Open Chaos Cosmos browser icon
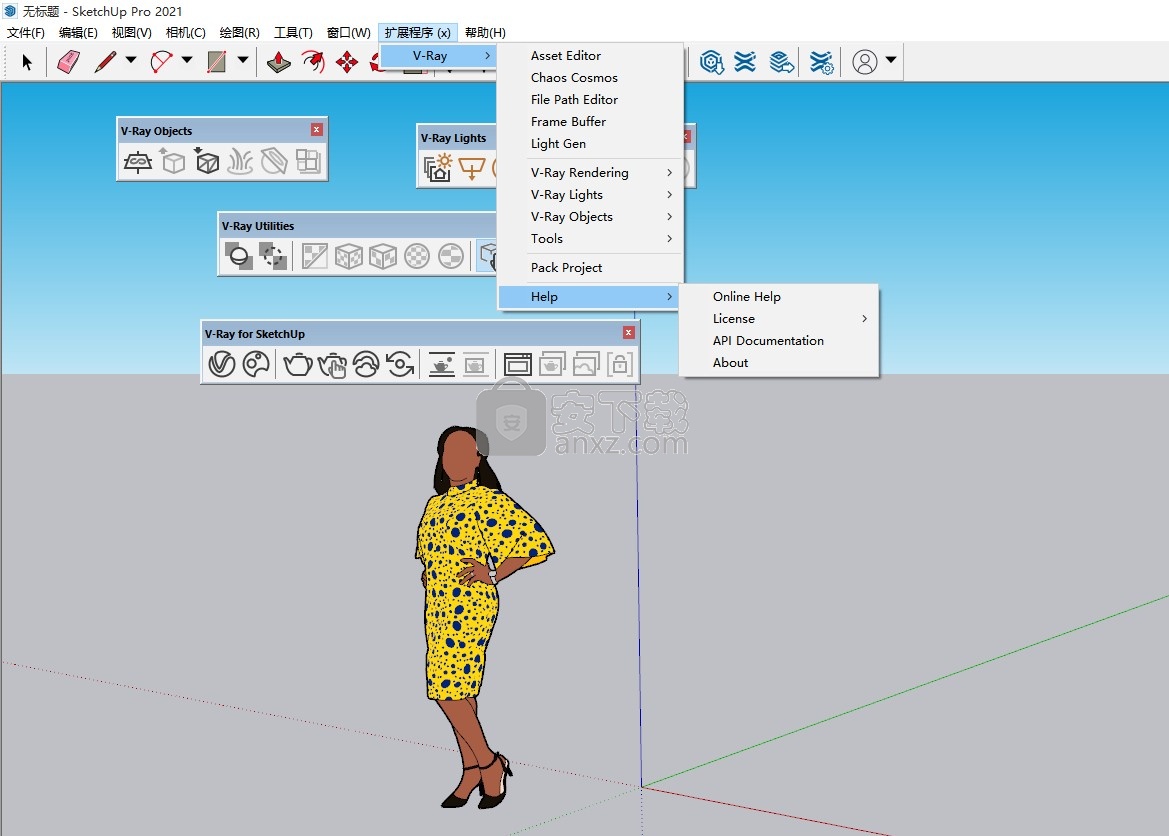The width and height of the screenshot is (1169, 836). [x=256, y=364]
